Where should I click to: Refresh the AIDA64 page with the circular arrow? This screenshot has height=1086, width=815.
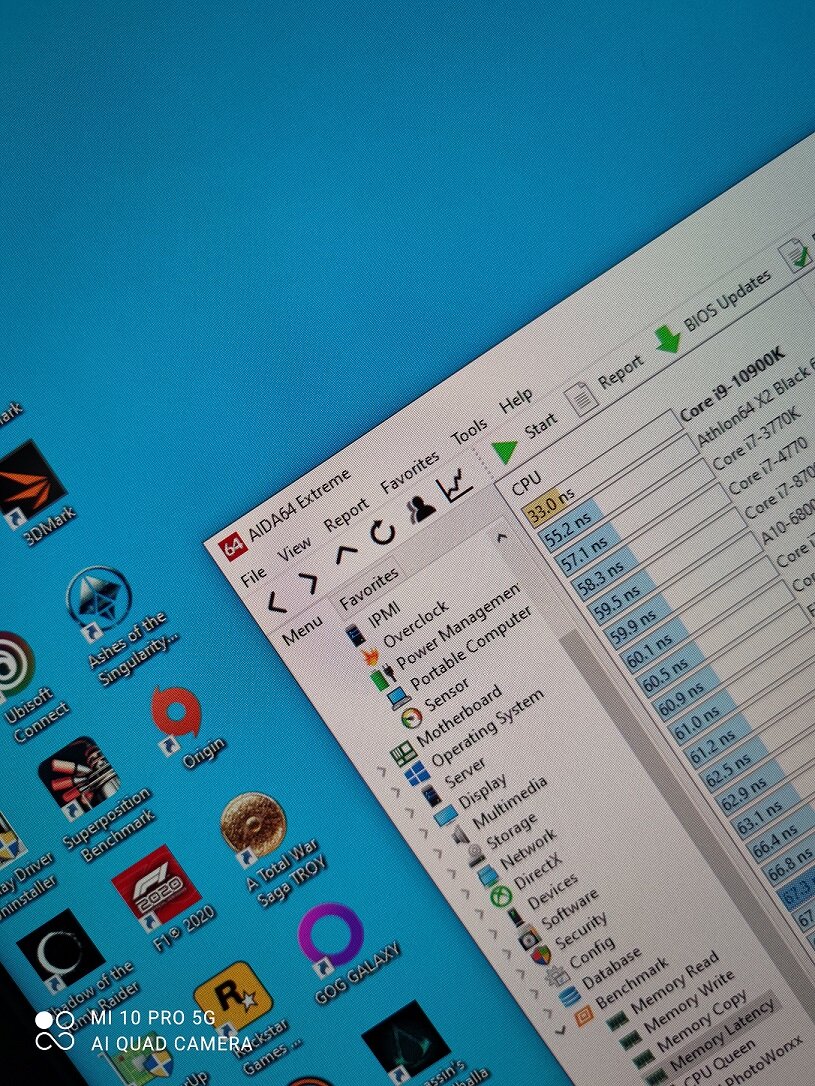(381, 532)
